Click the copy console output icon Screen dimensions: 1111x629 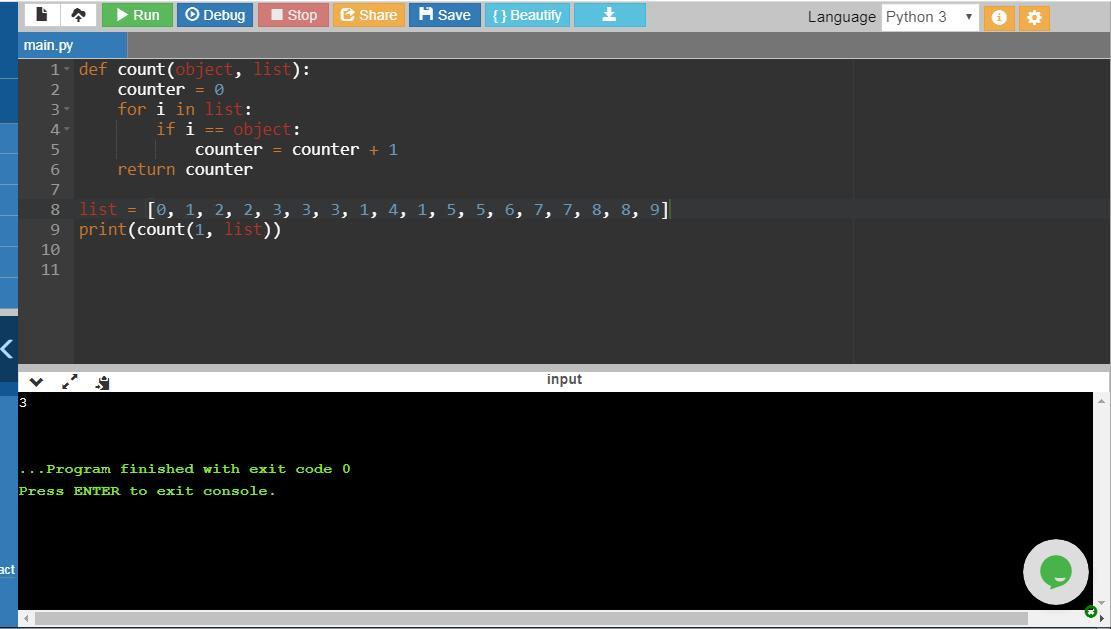[x=102, y=382]
